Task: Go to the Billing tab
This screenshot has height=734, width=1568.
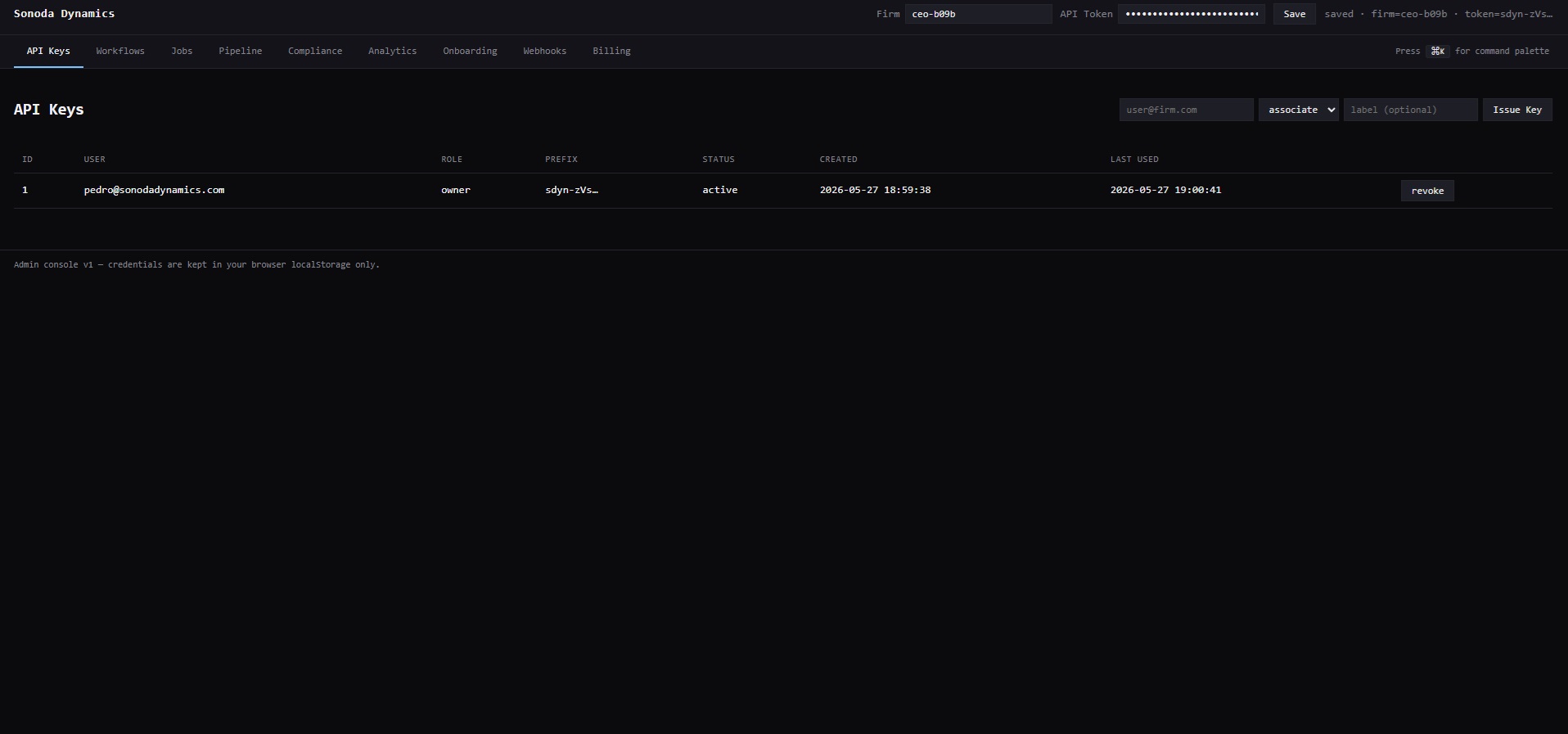Action: click(612, 51)
